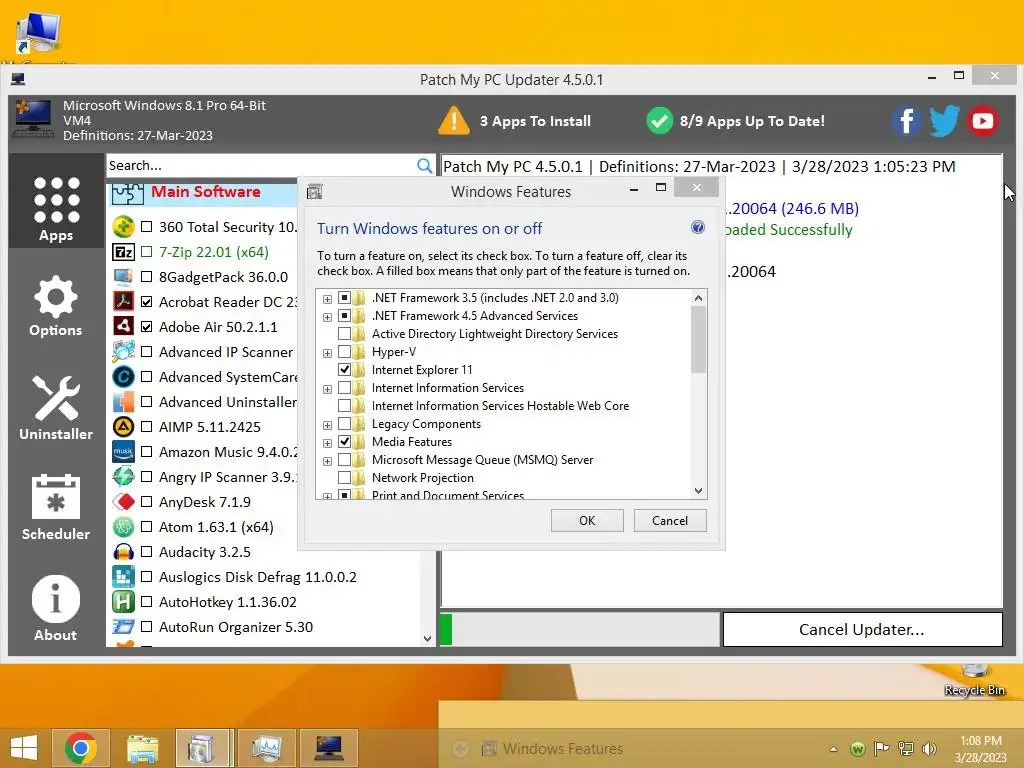Toggle the Internet Explorer 11 feature checkbox
The width and height of the screenshot is (1024, 768).
tap(344, 370)
